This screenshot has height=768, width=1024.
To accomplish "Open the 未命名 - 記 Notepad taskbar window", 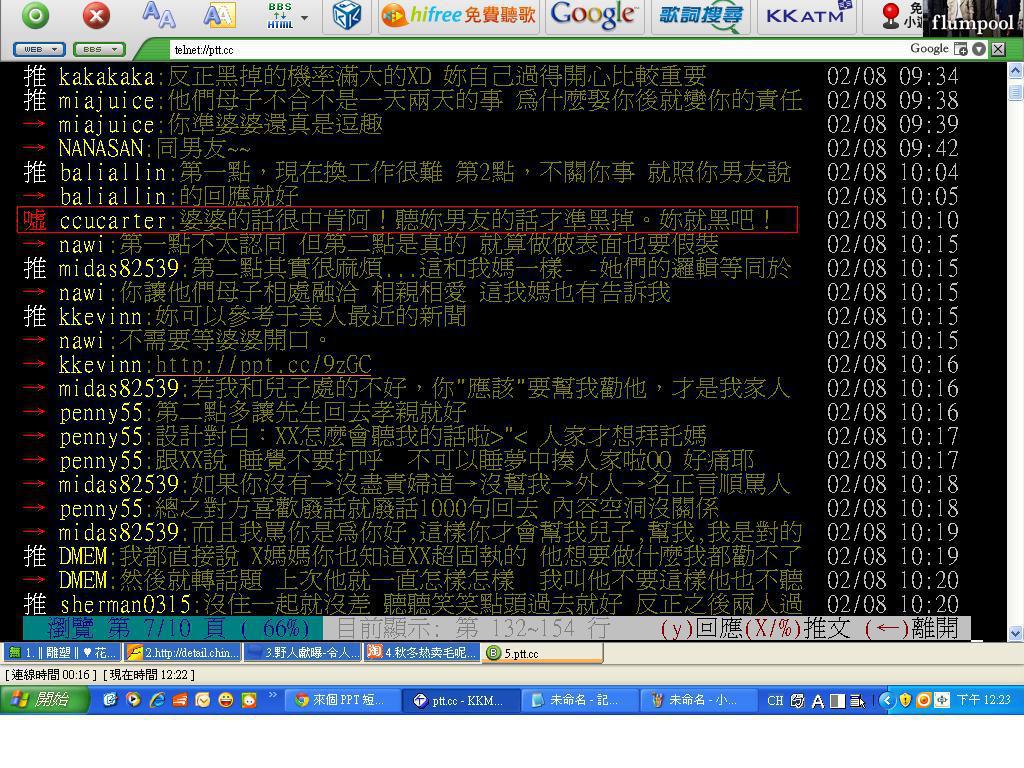I will click(x=580, y=700).
